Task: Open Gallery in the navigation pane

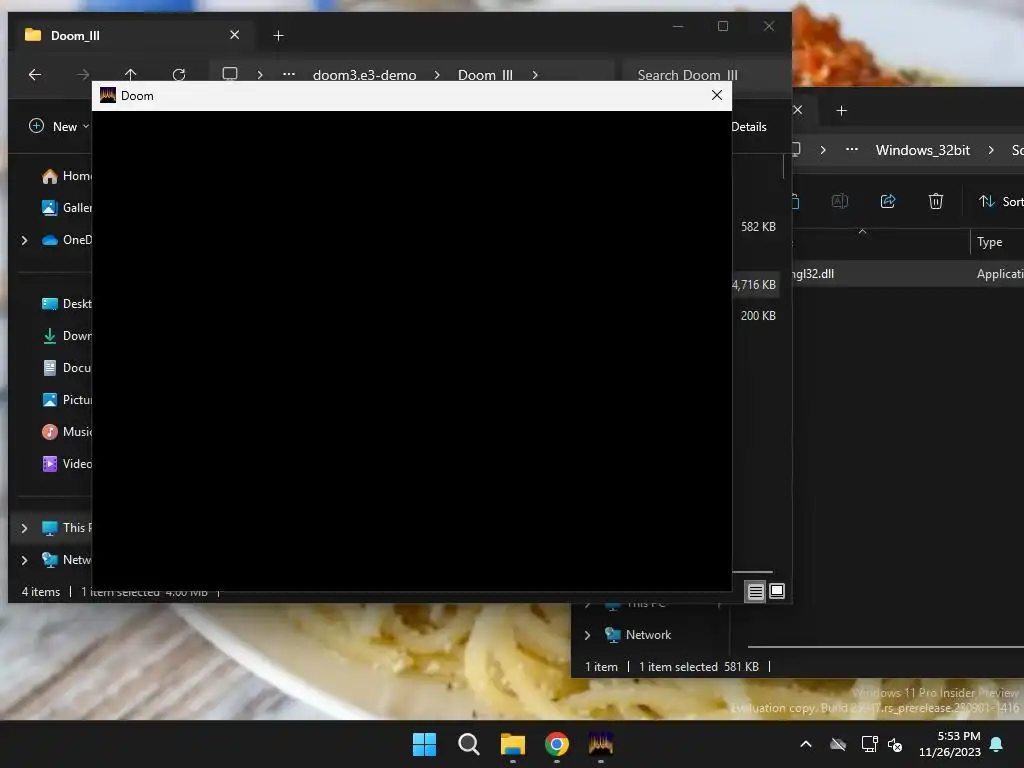Action: (x=66, y=208)
